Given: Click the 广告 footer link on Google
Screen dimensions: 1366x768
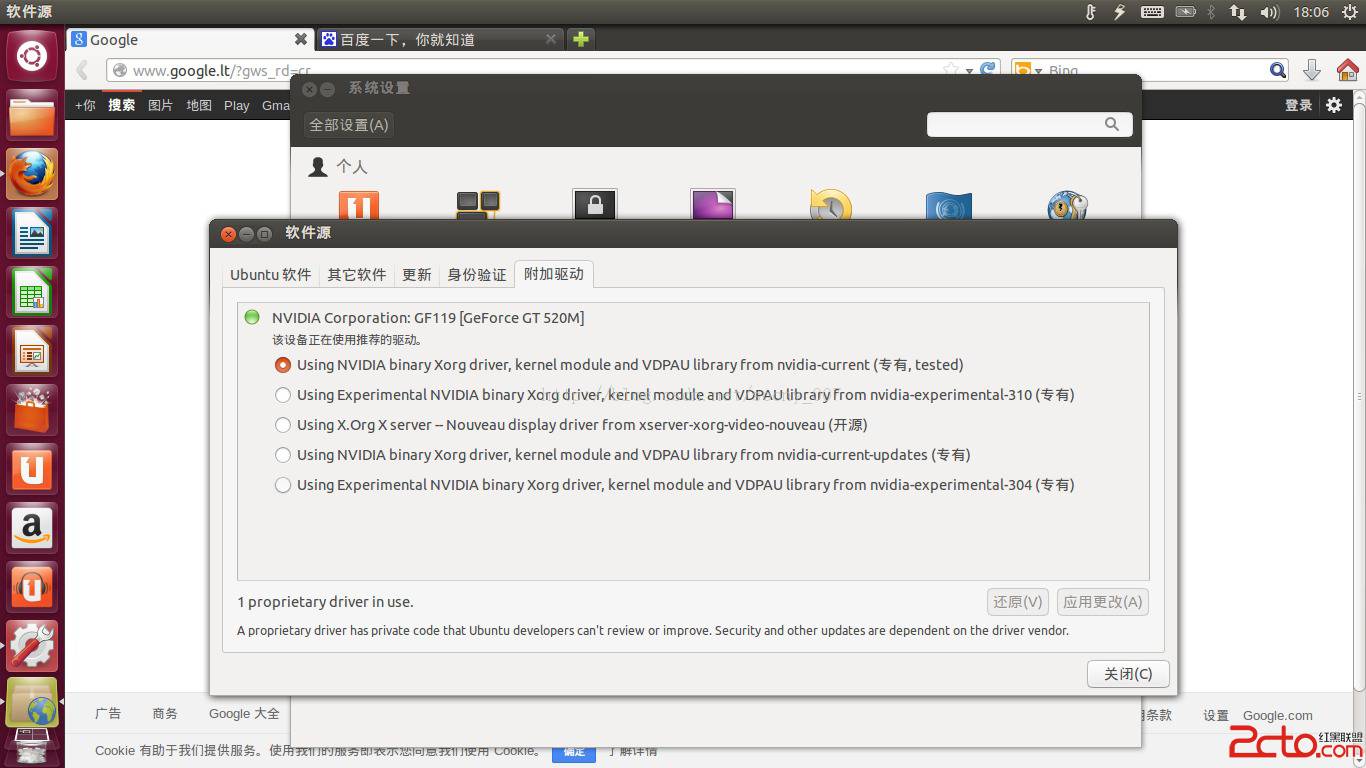Looking at the screenshot, I should tap(108, 714).
